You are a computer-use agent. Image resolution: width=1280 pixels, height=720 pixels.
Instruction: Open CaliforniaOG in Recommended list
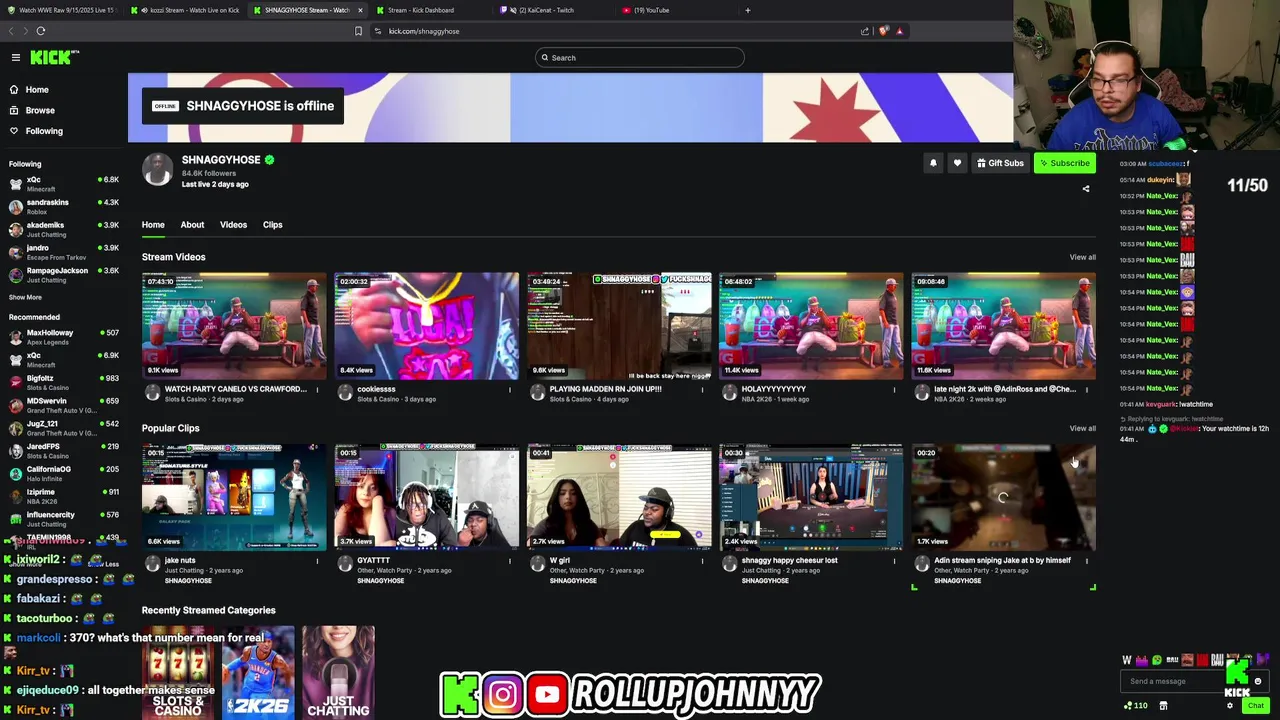[64, 473]
